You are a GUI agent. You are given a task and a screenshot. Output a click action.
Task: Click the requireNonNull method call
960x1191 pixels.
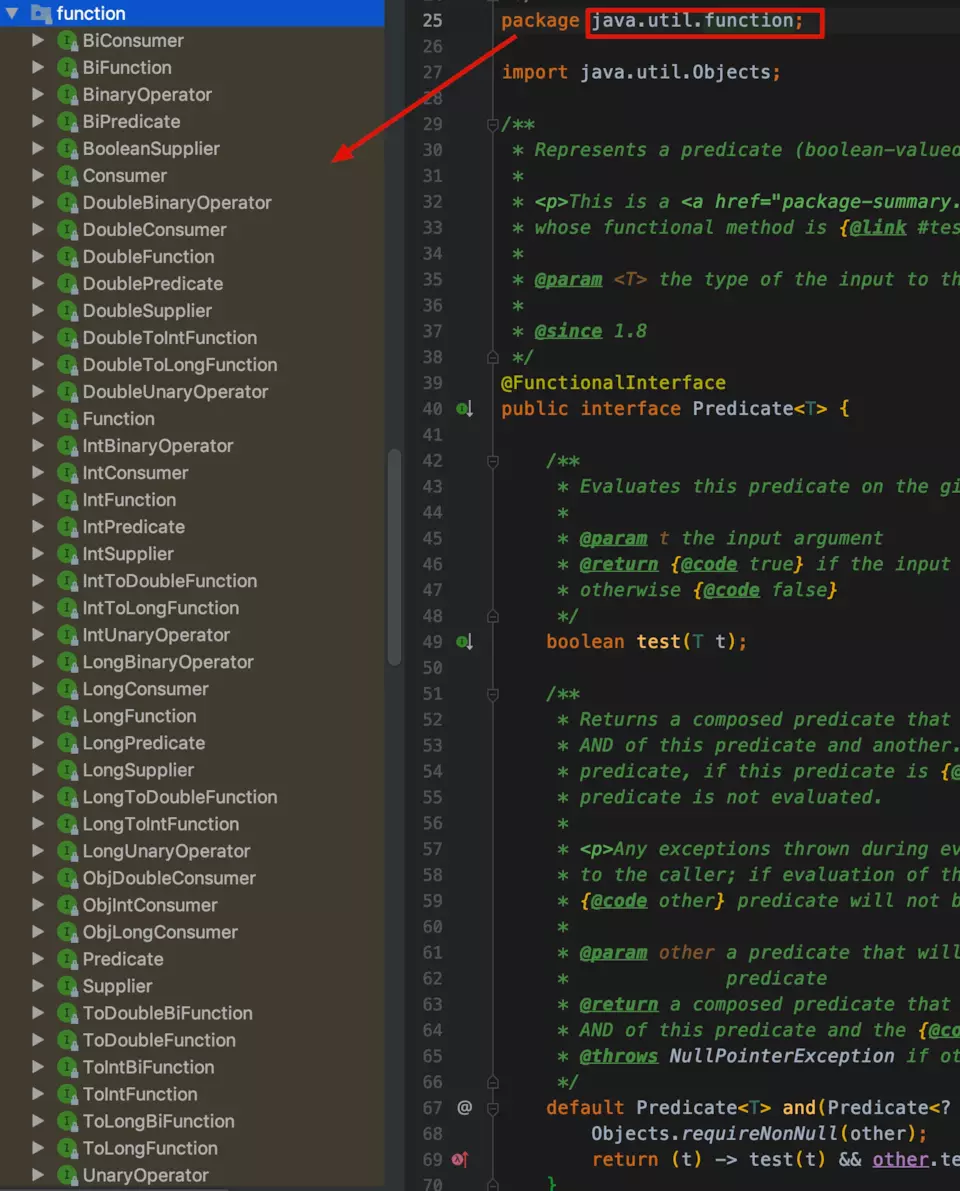pos(760,1133)
